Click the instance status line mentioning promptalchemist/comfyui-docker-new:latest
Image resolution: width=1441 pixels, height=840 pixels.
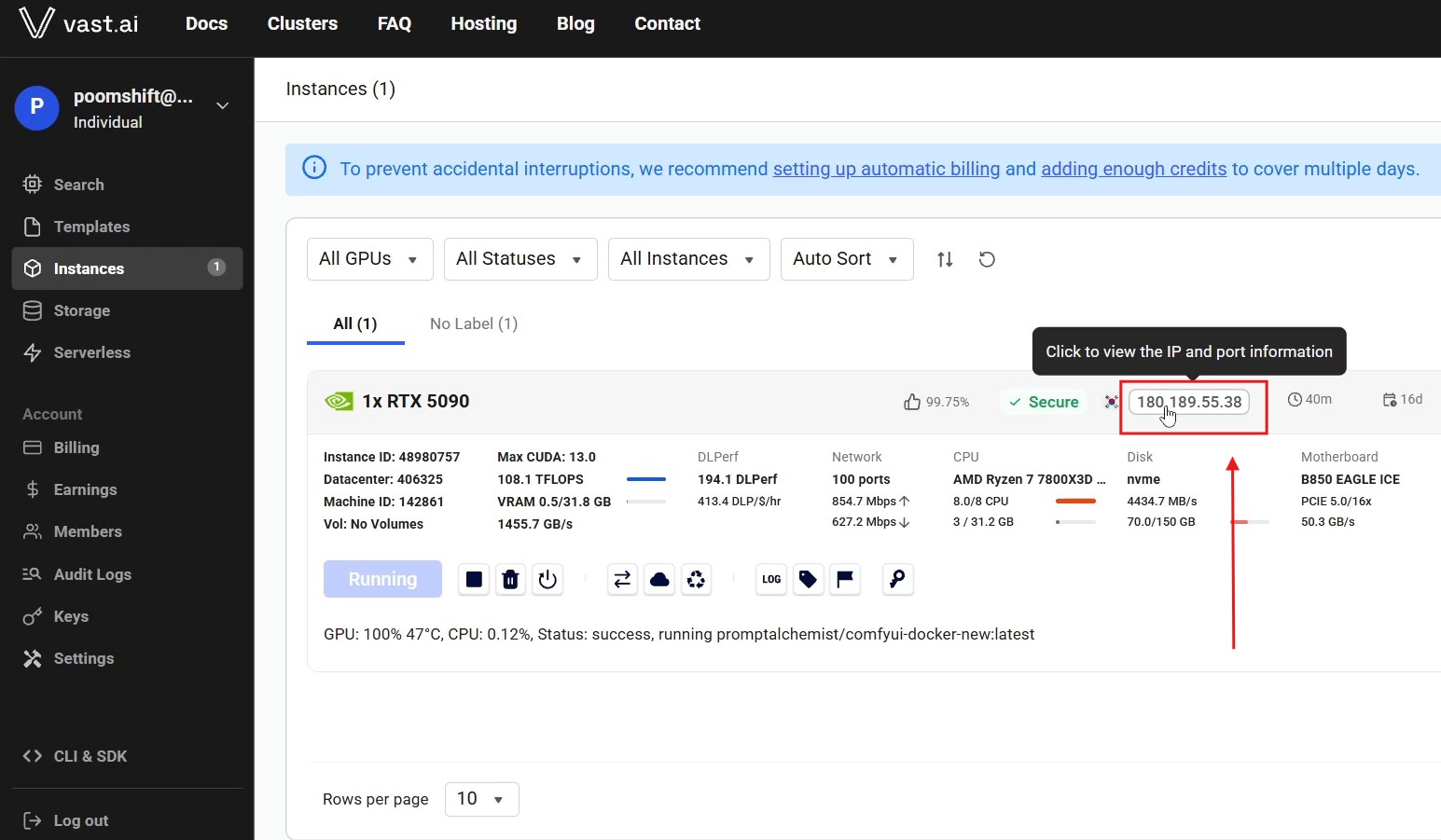(679, 634)
